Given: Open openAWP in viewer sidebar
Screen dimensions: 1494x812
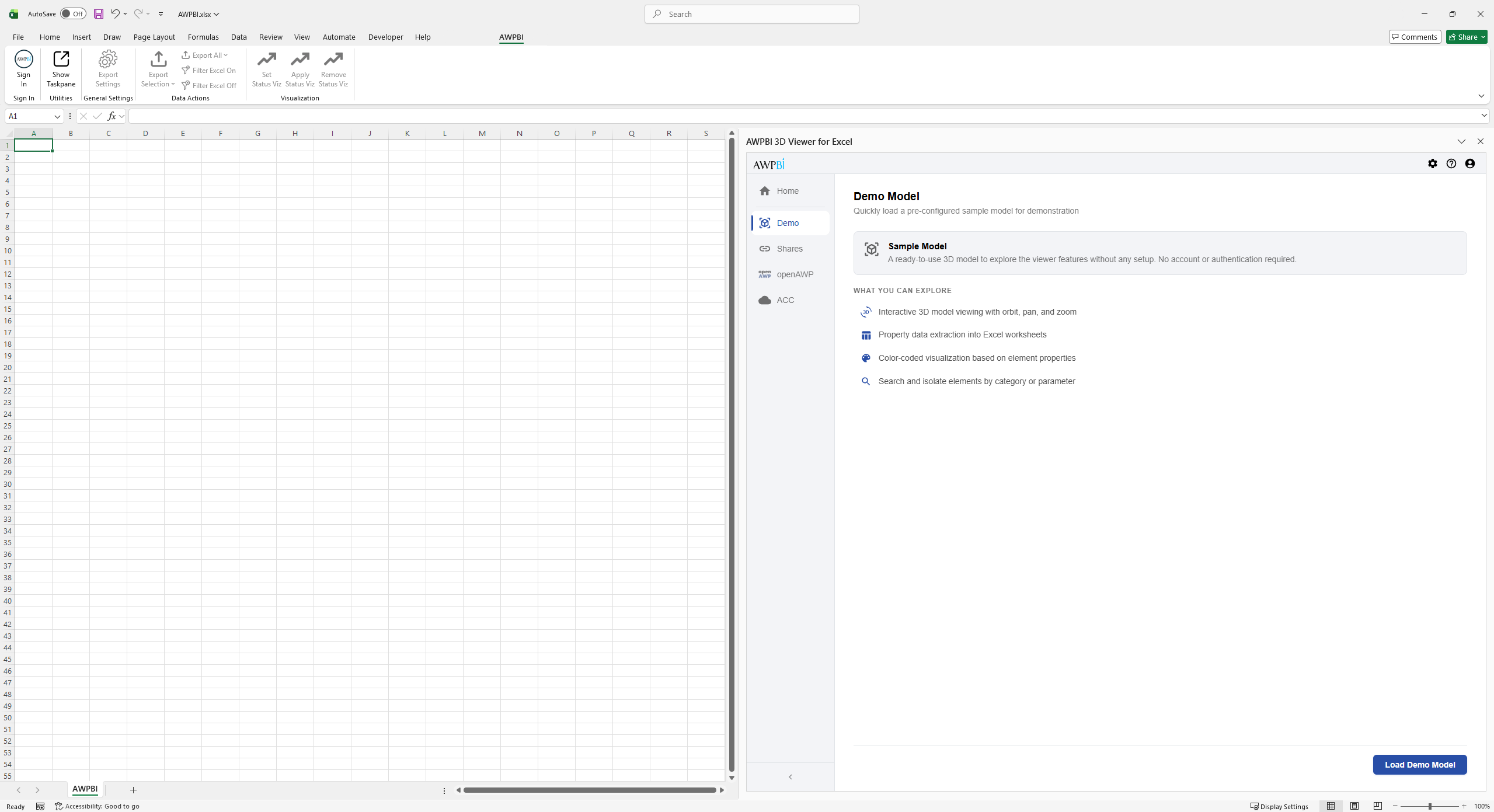Looking at the screenshot, I should pos(790,274).
